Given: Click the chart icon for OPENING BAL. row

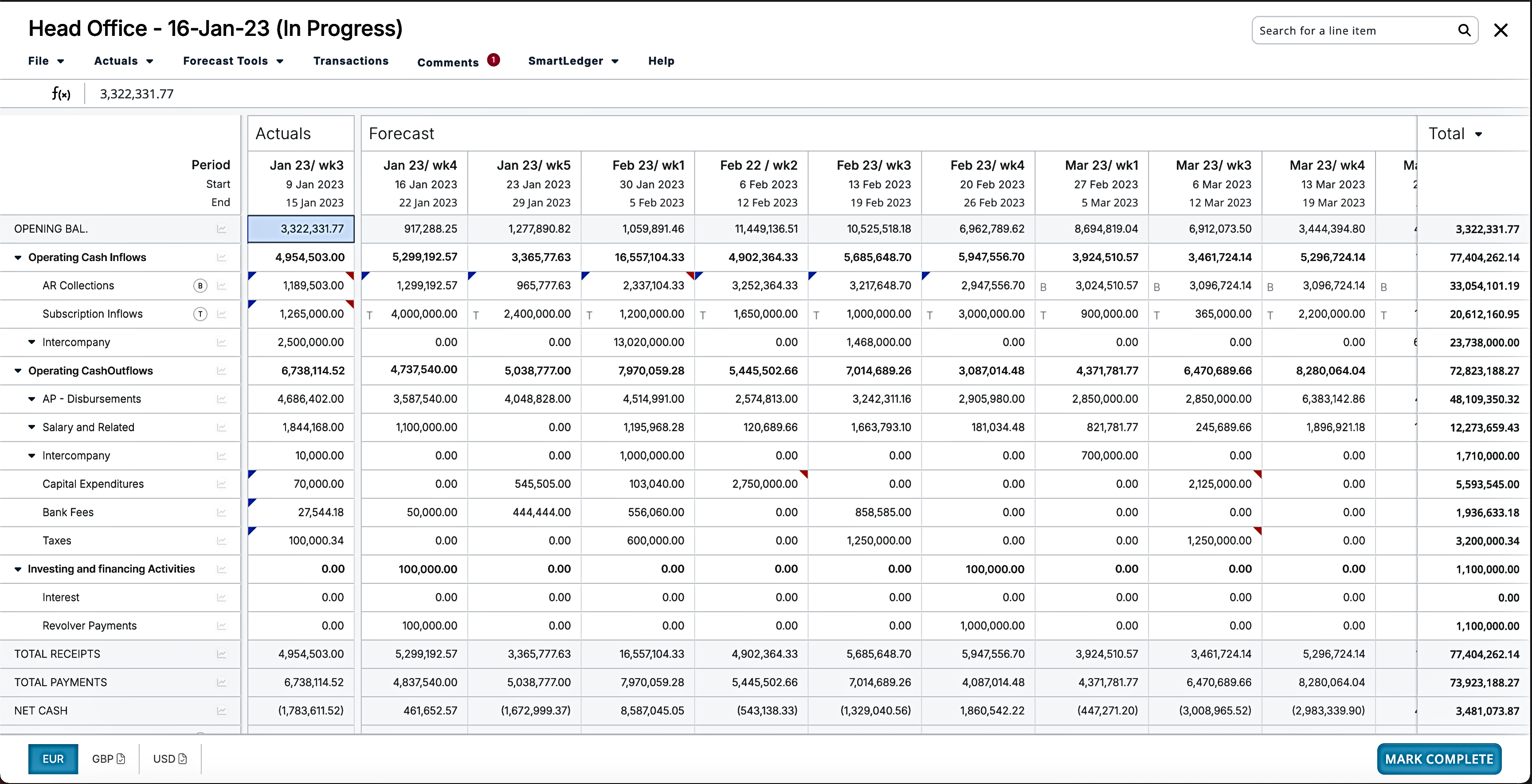Looking at the screenshot, I should click(221, 229).
